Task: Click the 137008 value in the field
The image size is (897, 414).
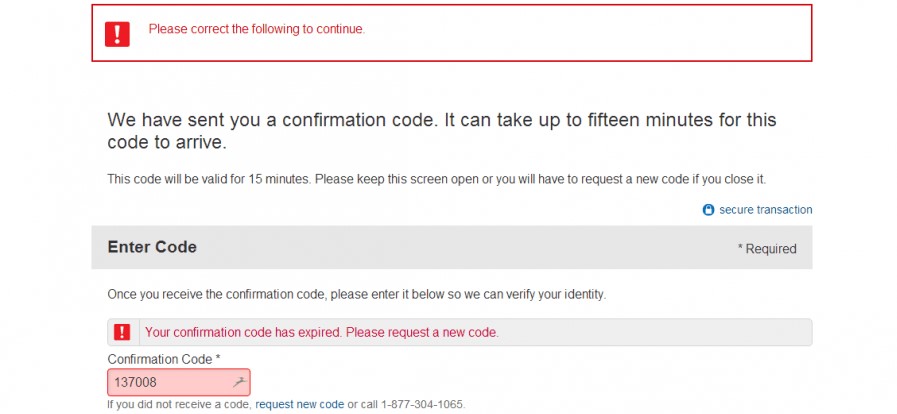Action: coord(135,382)
